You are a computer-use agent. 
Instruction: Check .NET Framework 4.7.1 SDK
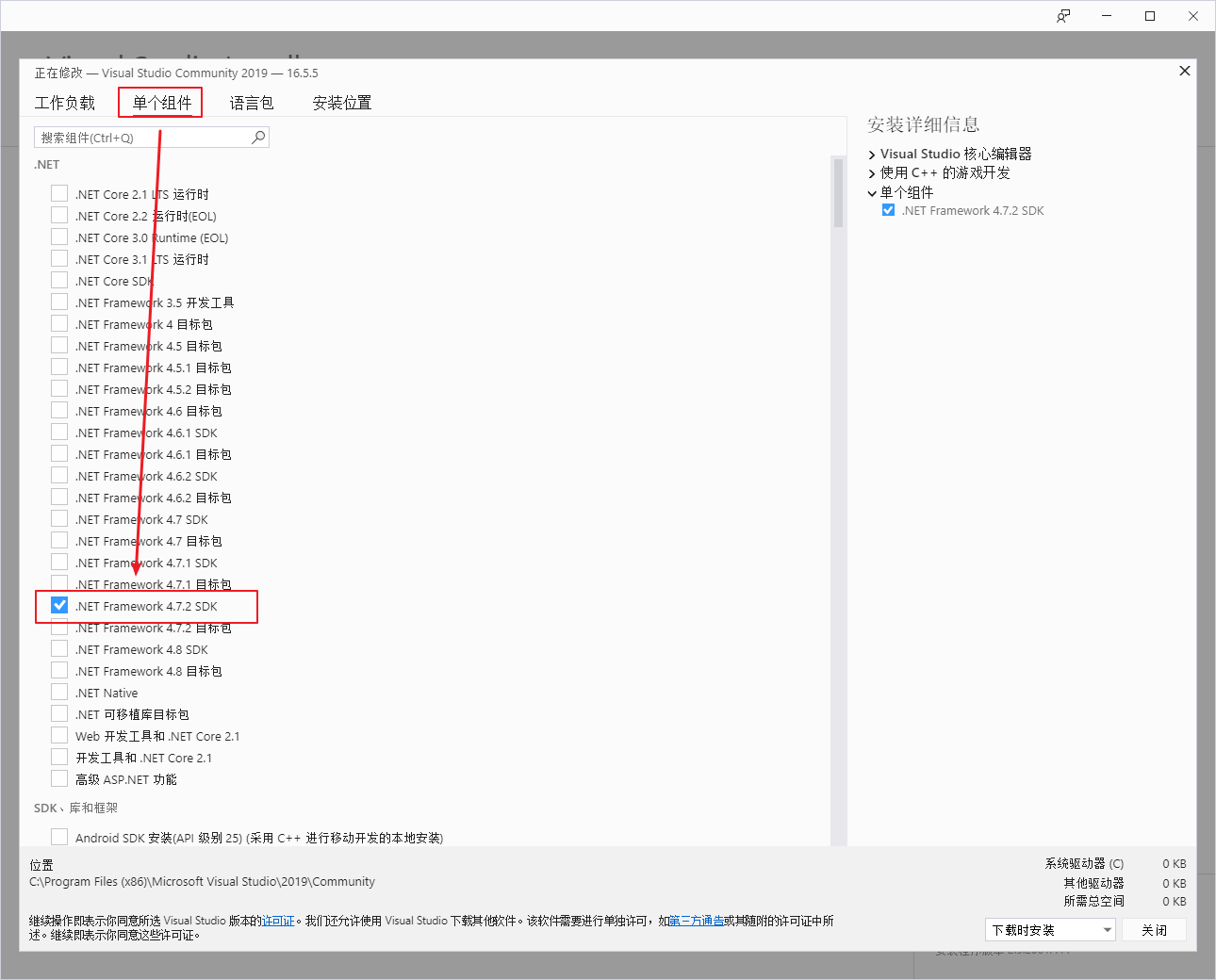pyautogui.click(x=59, y=562)
